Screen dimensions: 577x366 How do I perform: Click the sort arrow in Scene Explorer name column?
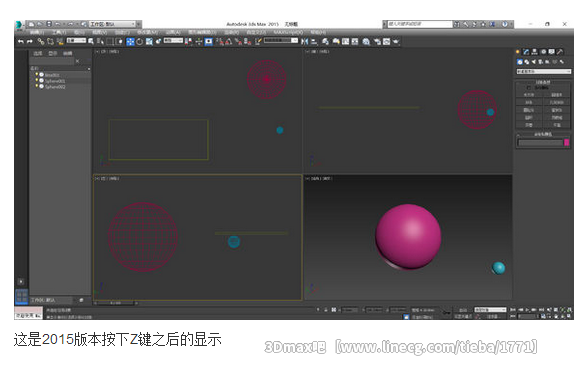point(89,69)
